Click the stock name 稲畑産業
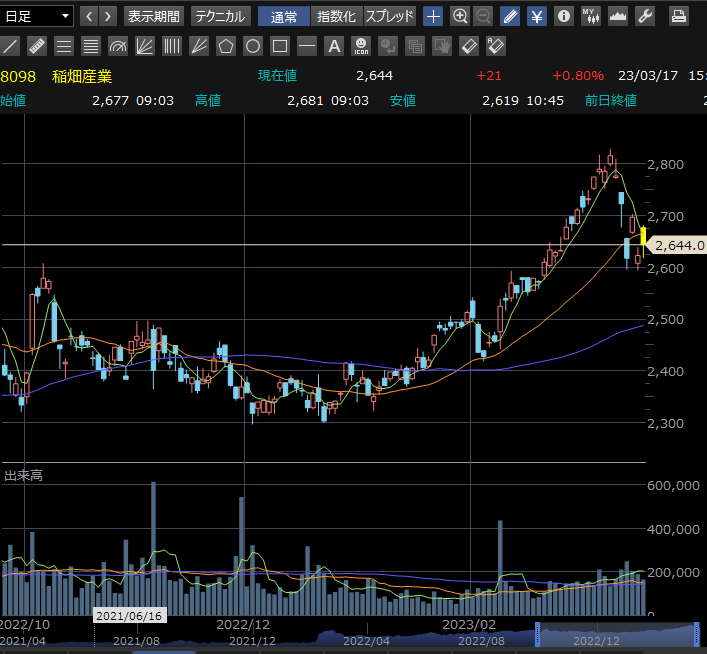Image resolution: width=707 pixels, height=654 pixels. click(x=82, y=76)
